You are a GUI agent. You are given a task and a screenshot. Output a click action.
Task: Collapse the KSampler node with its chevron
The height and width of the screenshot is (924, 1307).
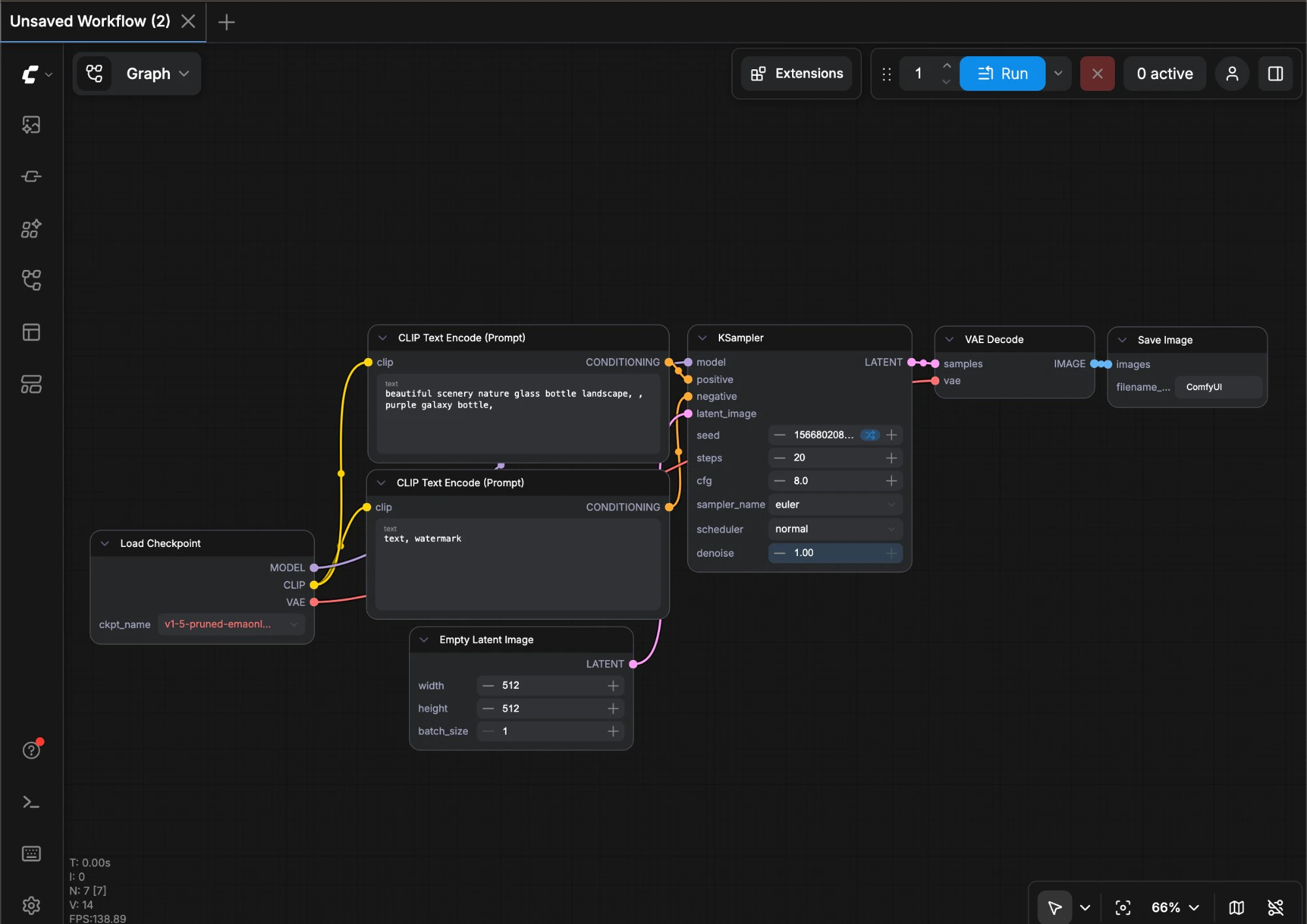702,337
